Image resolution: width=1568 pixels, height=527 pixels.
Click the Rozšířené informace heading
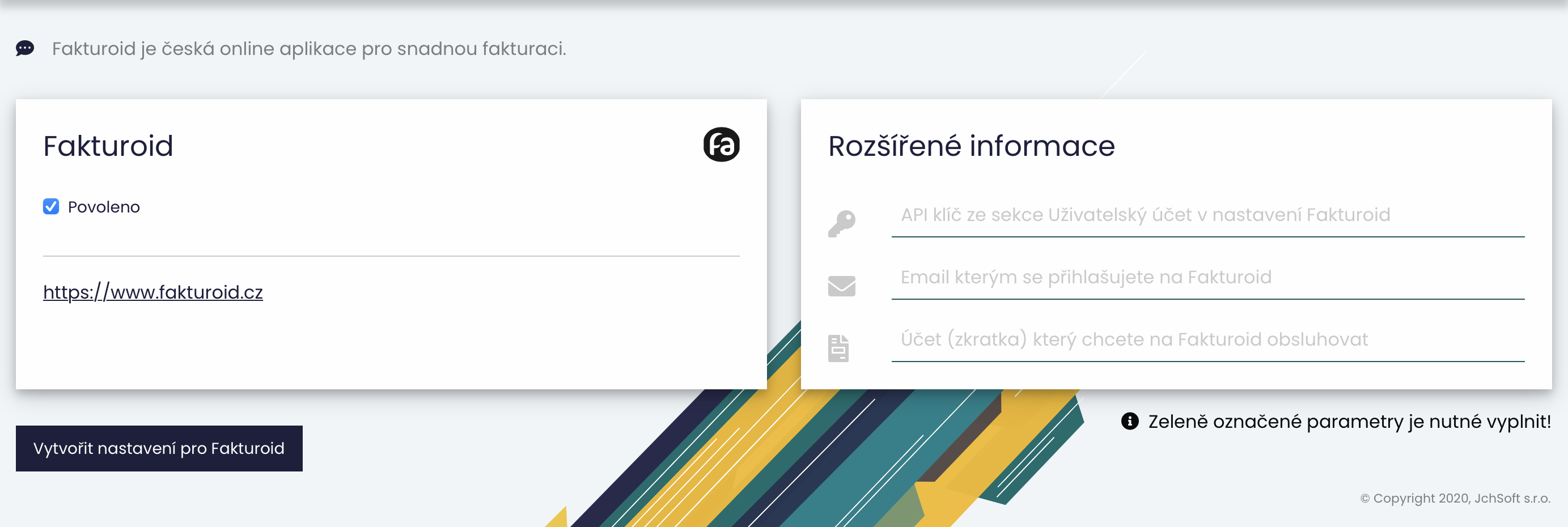pos(971,146)
